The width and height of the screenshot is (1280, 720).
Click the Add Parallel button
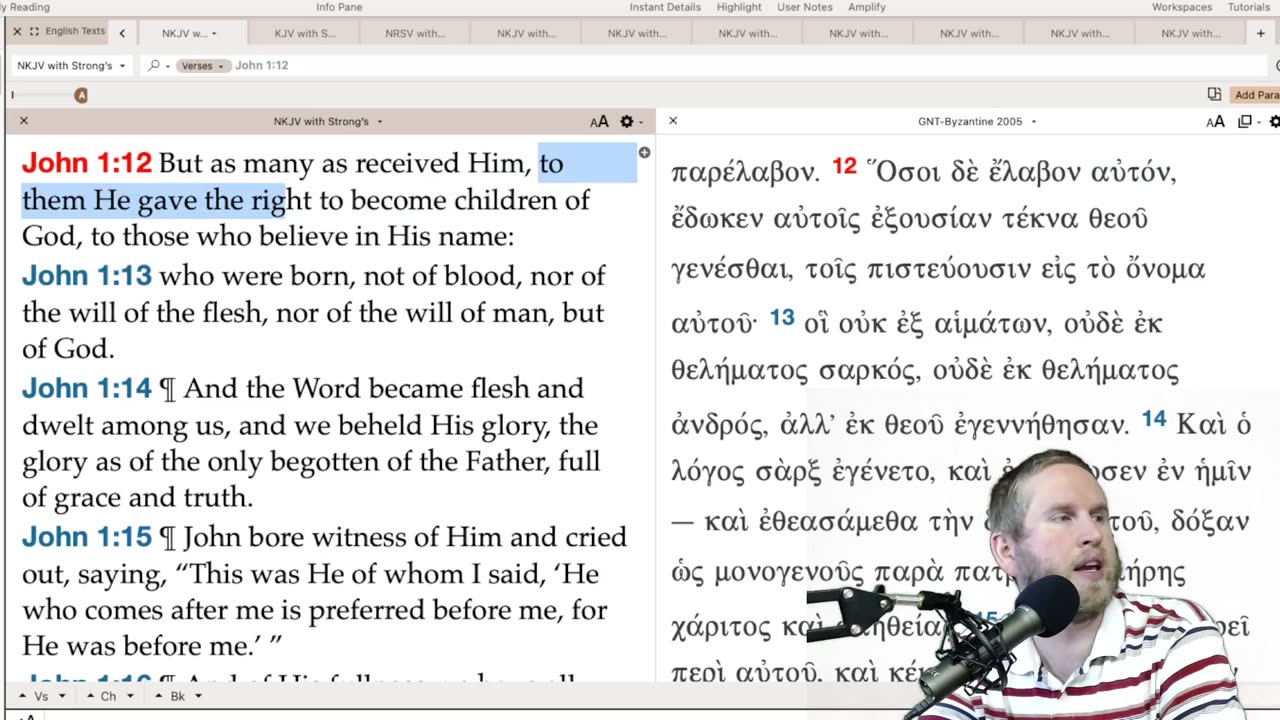click(1255, 95)
